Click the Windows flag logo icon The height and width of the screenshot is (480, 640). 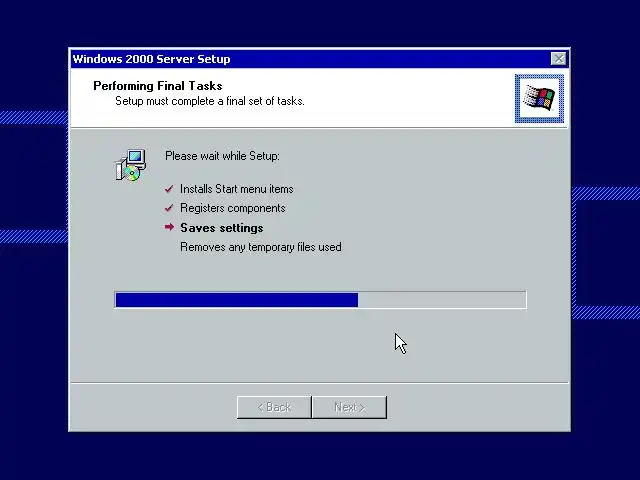pos(539,98)
